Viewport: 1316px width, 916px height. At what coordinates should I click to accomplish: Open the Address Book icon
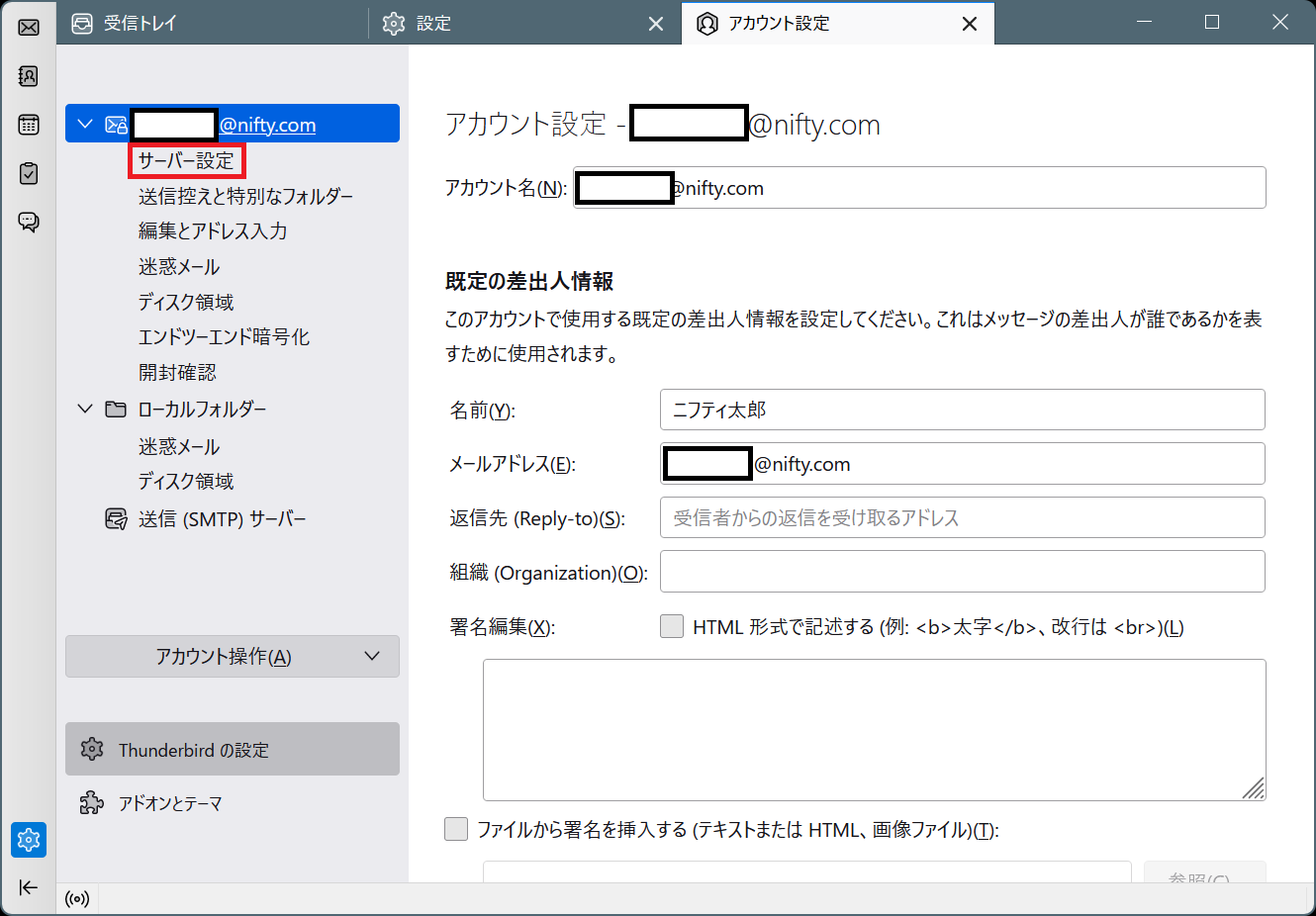pyautogui.click(x=29, y=76)
